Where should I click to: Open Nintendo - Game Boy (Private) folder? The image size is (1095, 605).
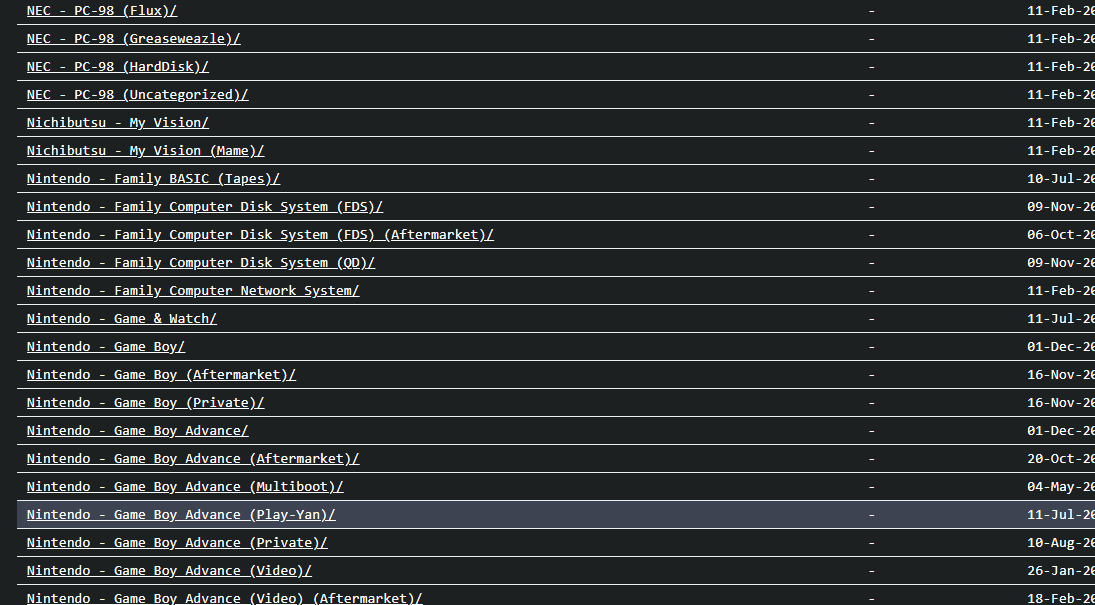145,402
